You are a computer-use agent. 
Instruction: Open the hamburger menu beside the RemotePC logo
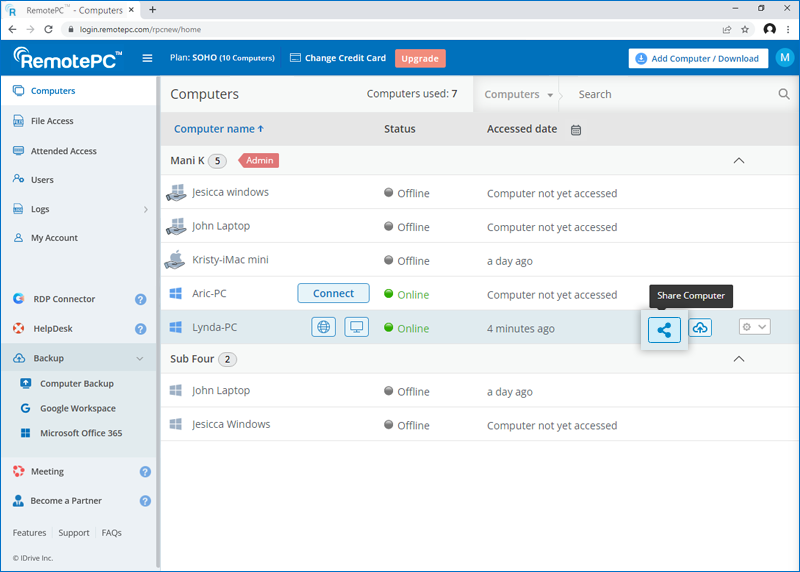pyautogui.click(x=147, y=58)
